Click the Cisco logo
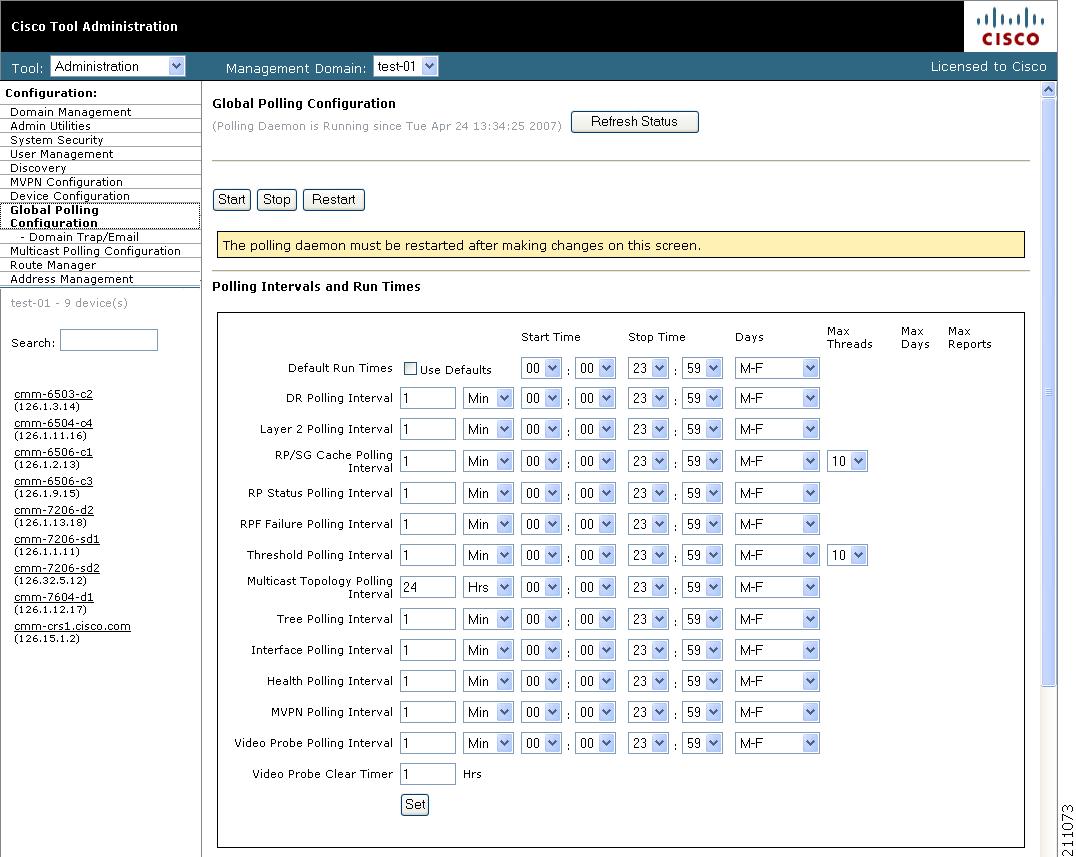The width and height of the screenshot is (1076, 857). (1009, 27)
